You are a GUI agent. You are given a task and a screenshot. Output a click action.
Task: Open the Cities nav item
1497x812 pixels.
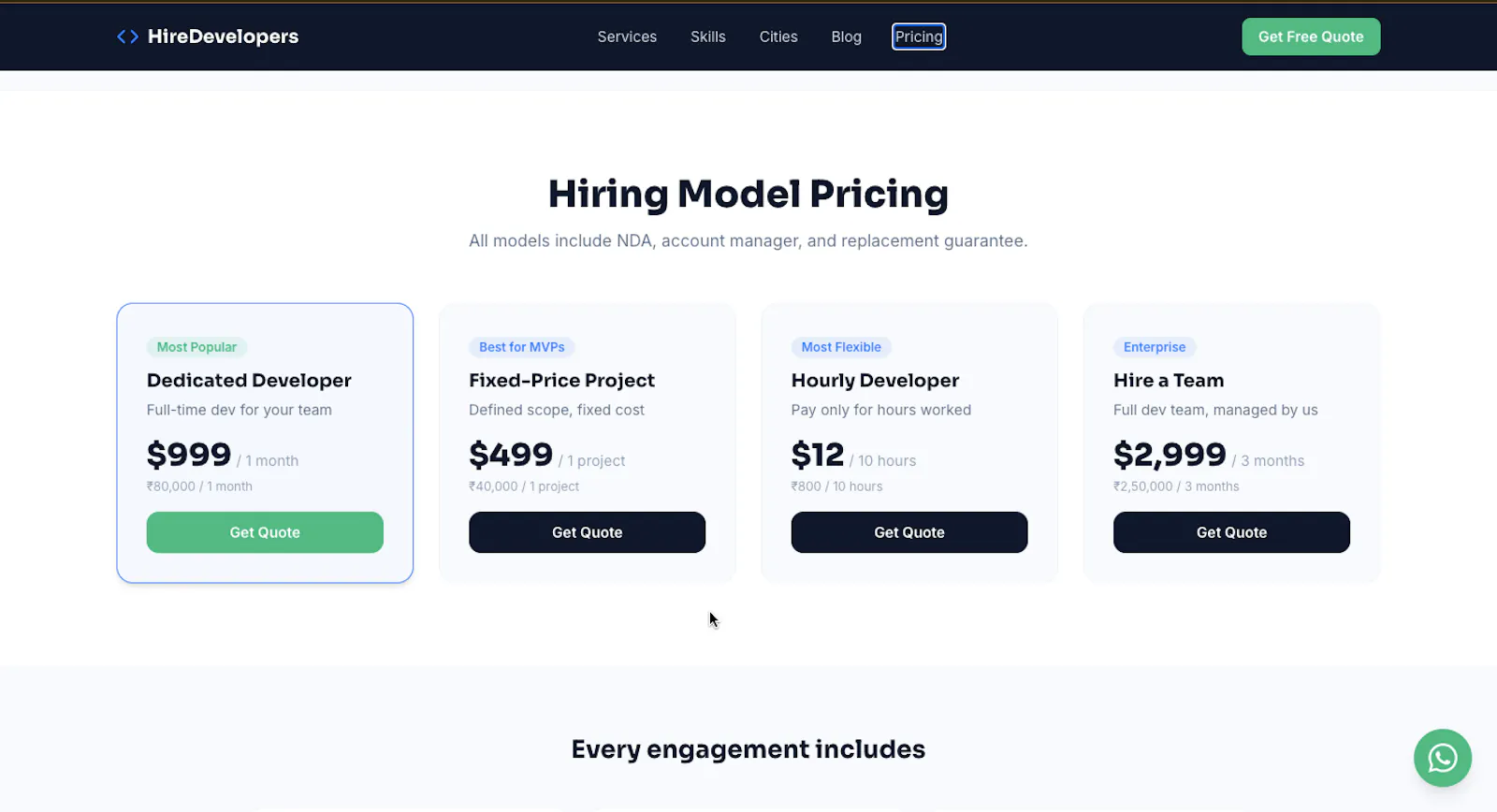point(778,36)
